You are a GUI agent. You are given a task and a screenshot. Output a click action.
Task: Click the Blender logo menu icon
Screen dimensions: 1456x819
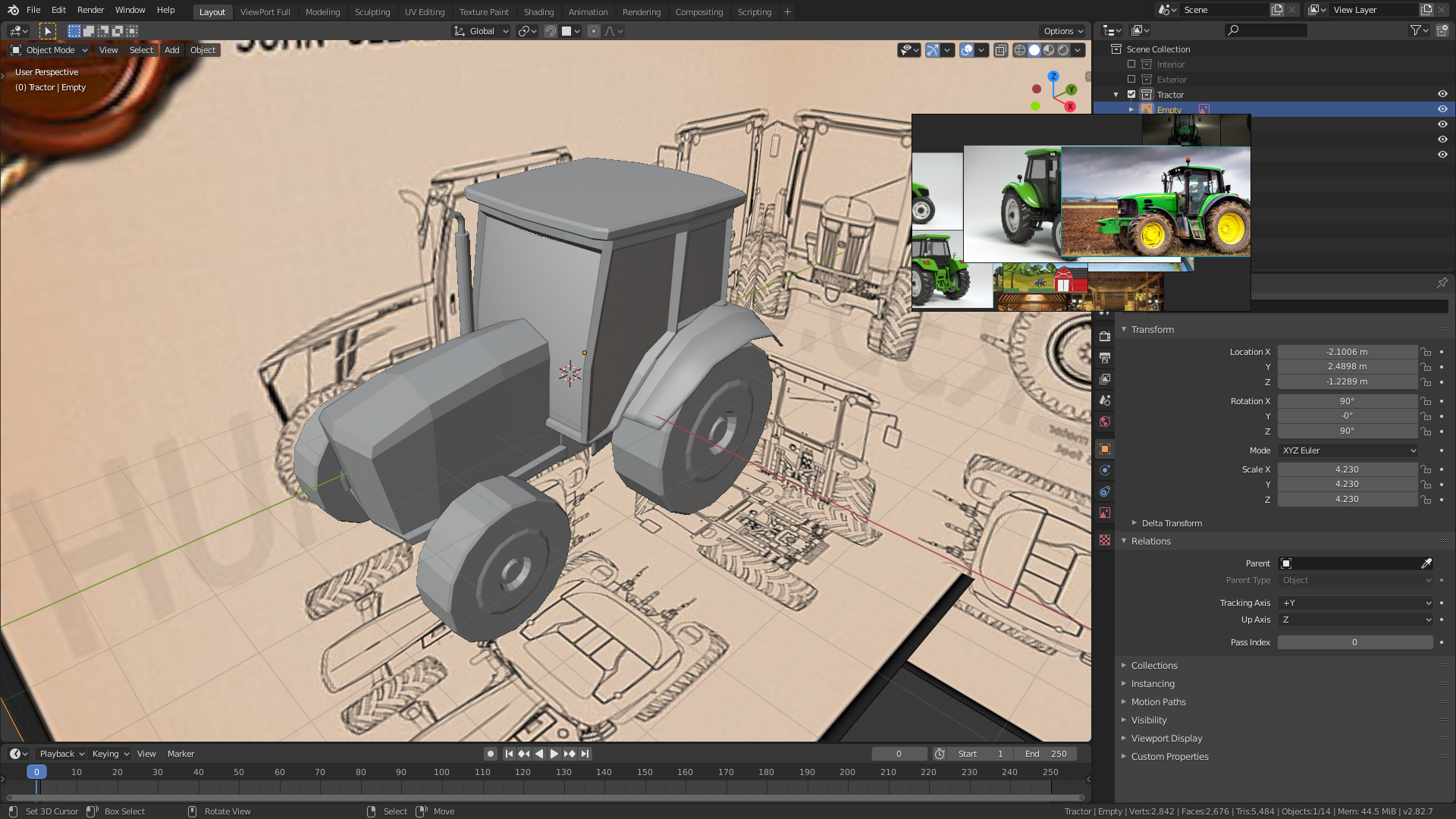tap(13, 10)
